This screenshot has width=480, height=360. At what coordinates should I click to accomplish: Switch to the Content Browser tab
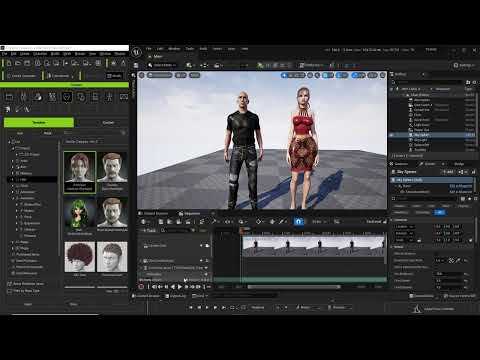[153, 213]
